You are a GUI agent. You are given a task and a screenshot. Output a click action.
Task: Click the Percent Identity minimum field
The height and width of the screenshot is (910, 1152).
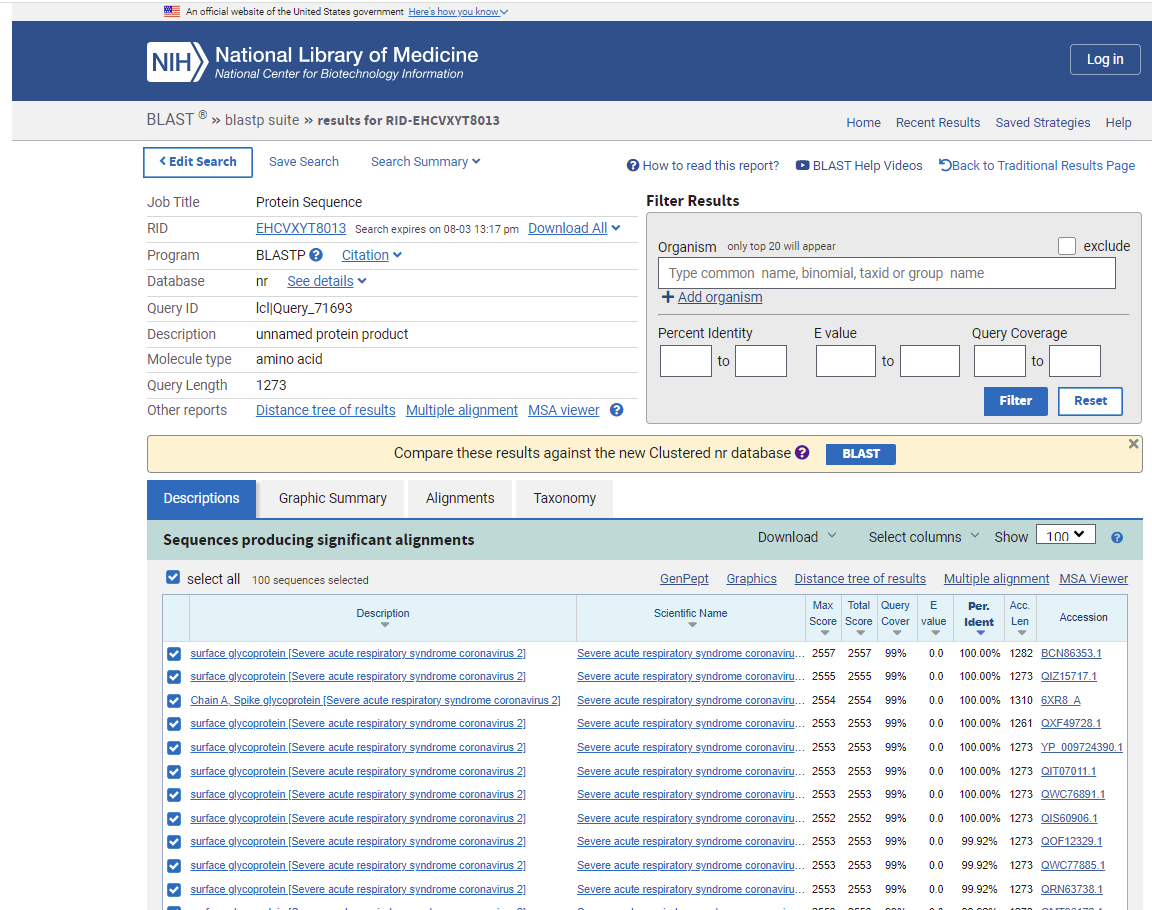pyautogui.click(x=685, y=361)
